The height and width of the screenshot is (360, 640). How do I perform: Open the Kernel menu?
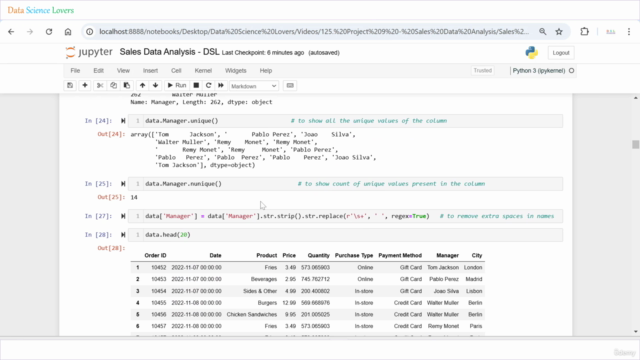(x=203, y=71)
